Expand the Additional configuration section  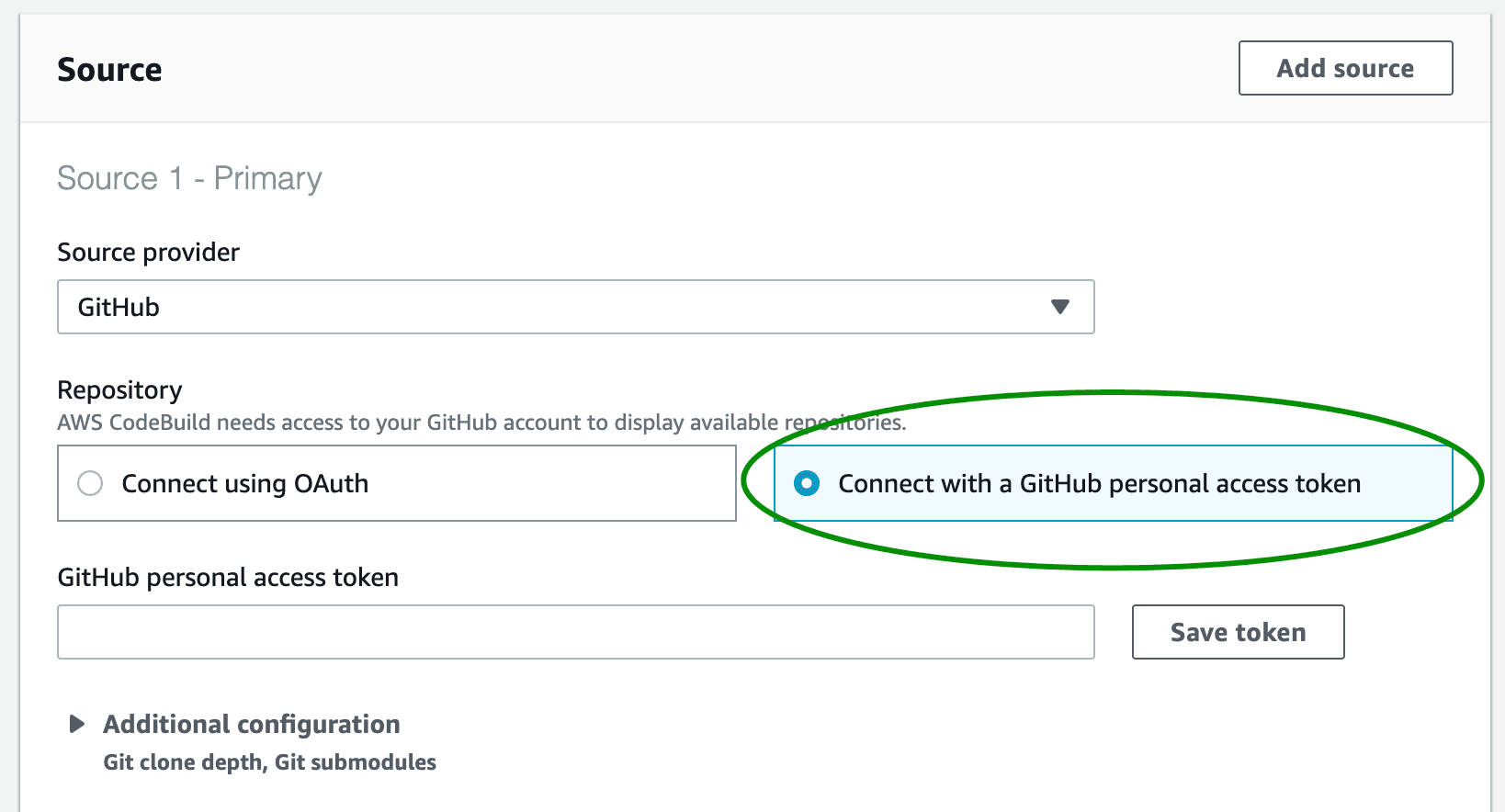251,724
